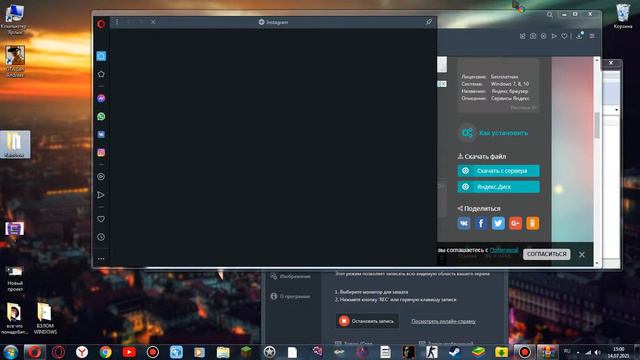
Task: Open Recycle Bin 'Корзина' on desktop
Action: pos(623,16)
